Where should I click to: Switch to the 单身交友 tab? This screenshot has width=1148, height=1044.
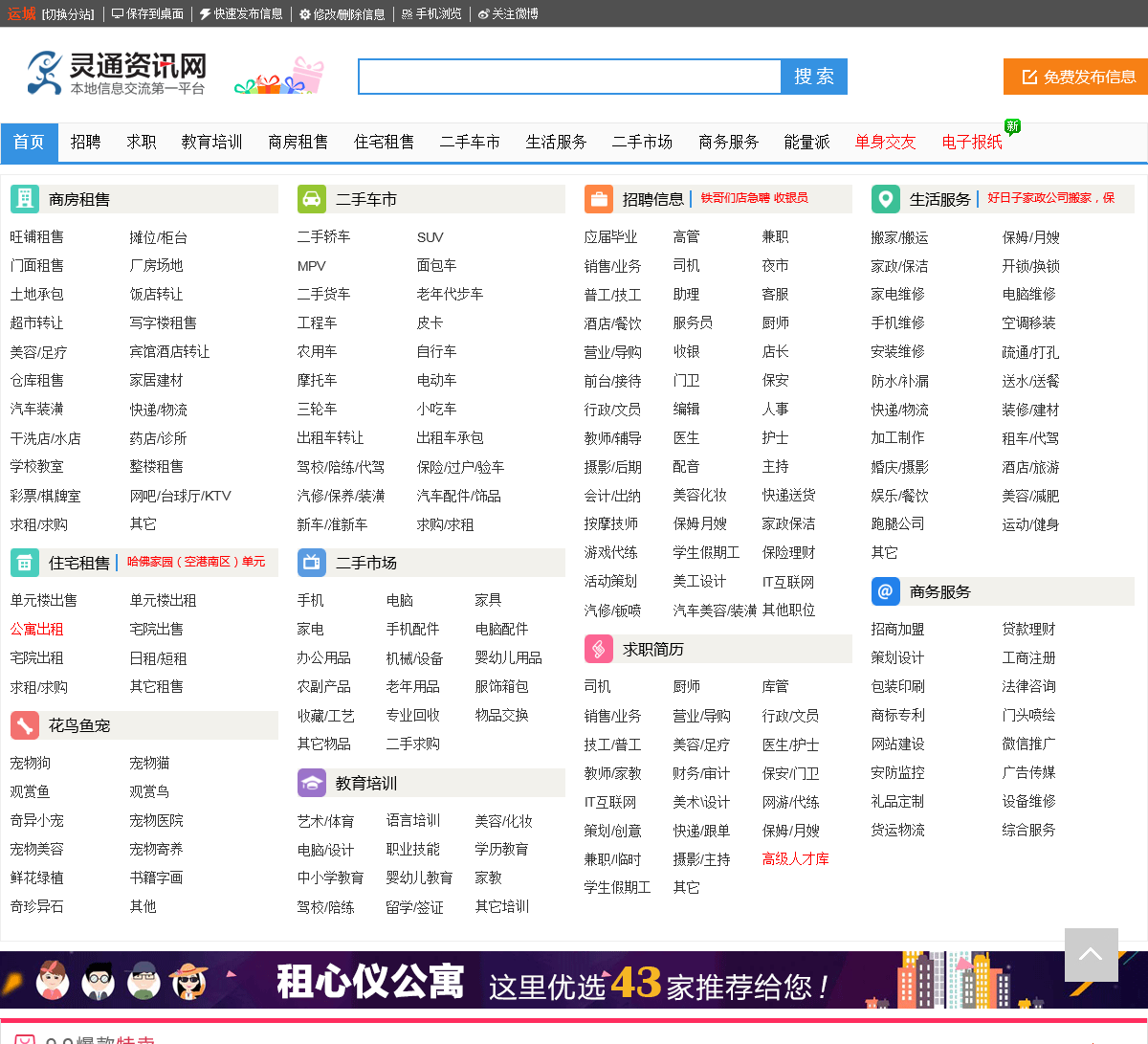[885, 143]
